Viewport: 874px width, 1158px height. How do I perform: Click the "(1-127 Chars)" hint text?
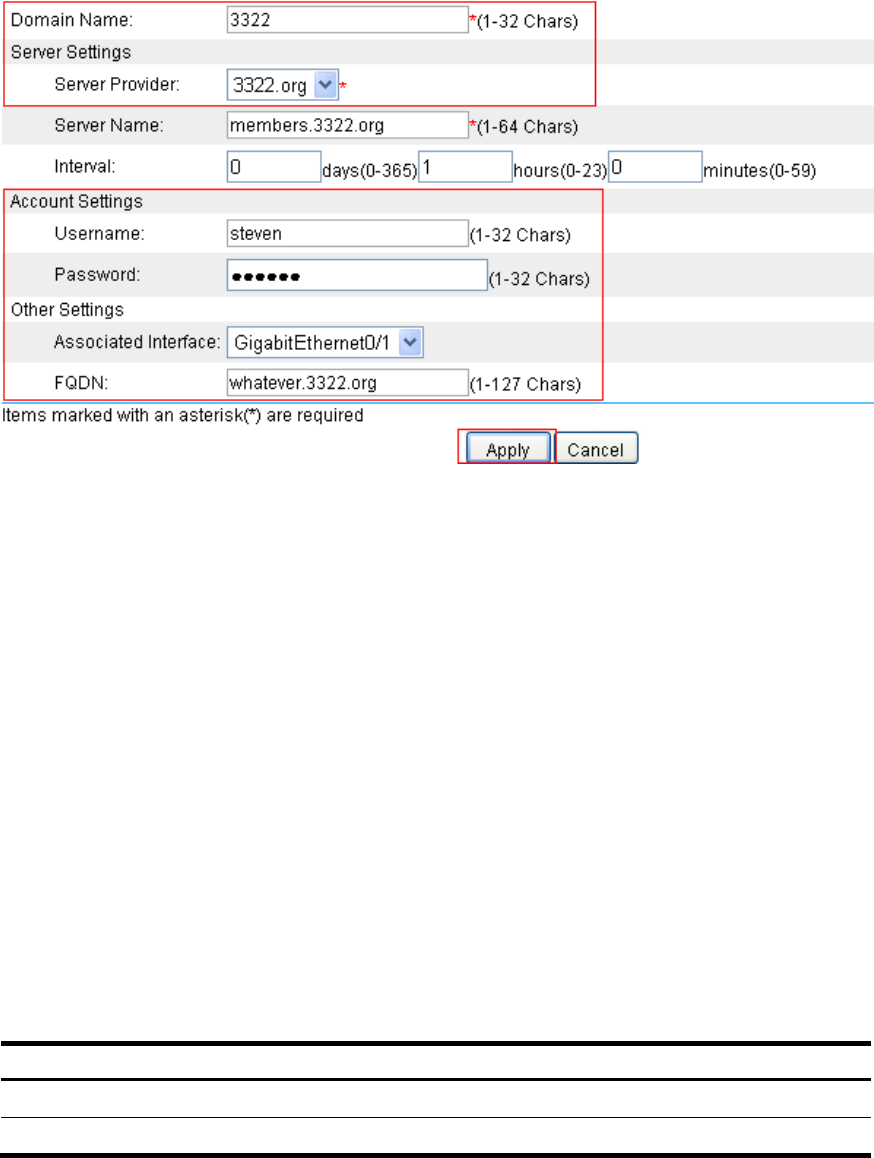pos(525,385)
